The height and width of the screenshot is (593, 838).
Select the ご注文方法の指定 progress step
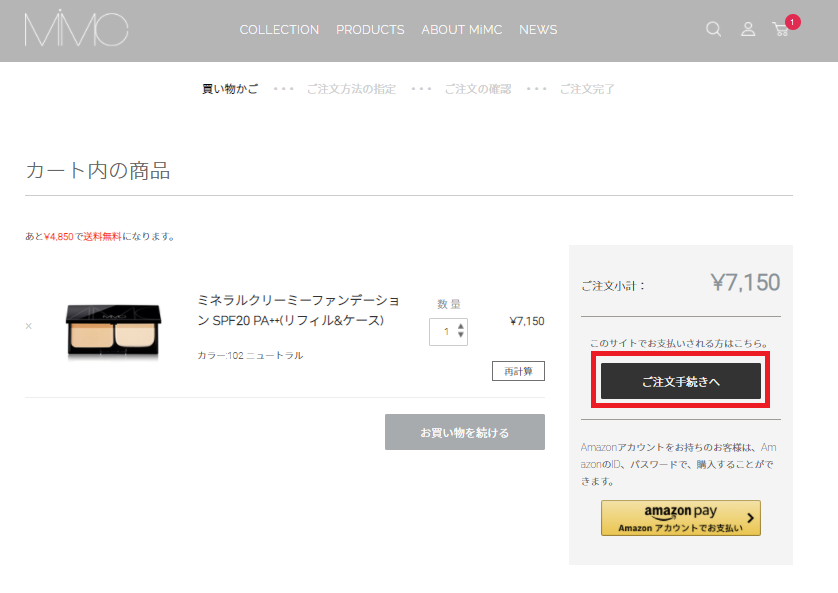pyautogui.click(x=351, y=89)
